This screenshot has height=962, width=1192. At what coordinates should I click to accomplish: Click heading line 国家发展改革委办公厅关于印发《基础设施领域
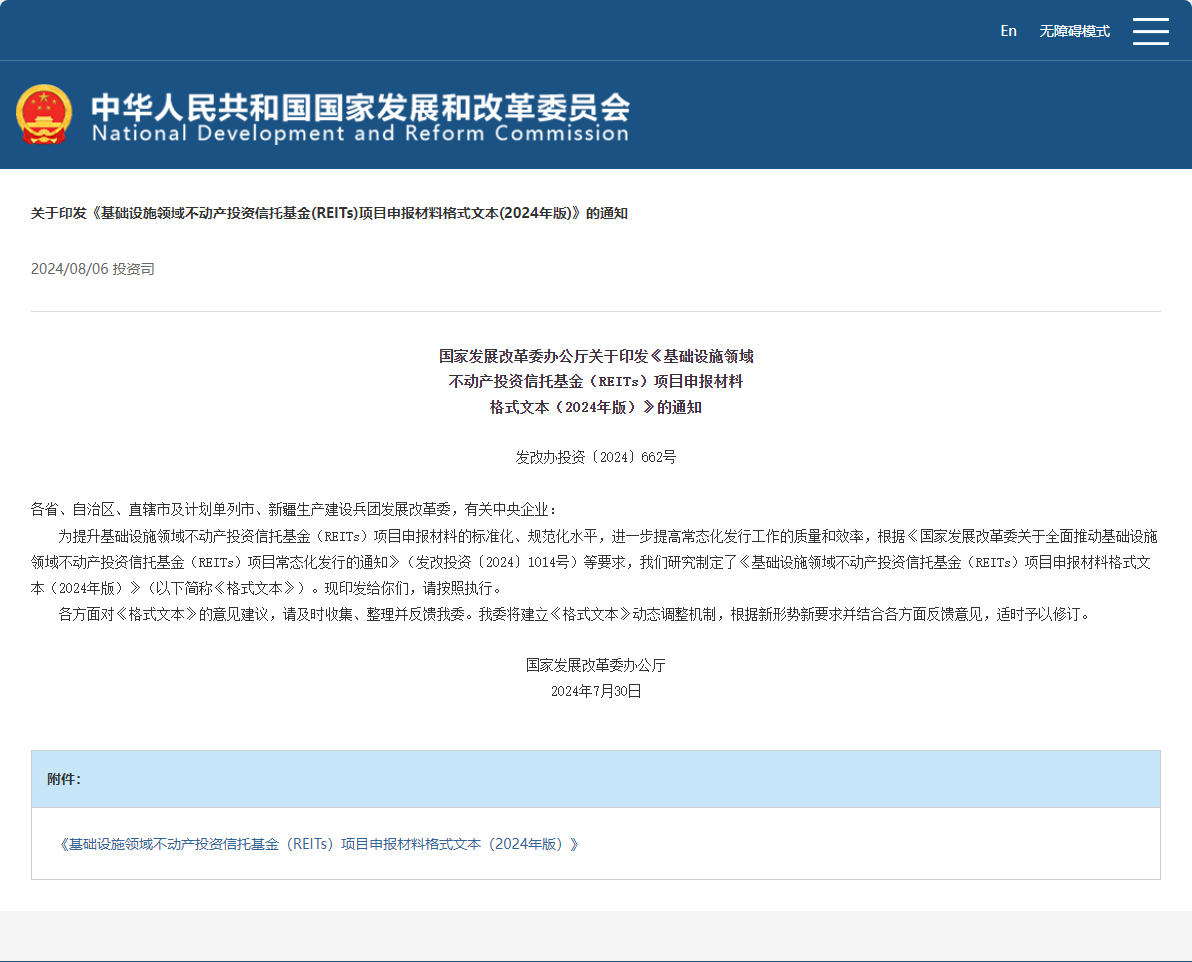[x=596, y=356]
